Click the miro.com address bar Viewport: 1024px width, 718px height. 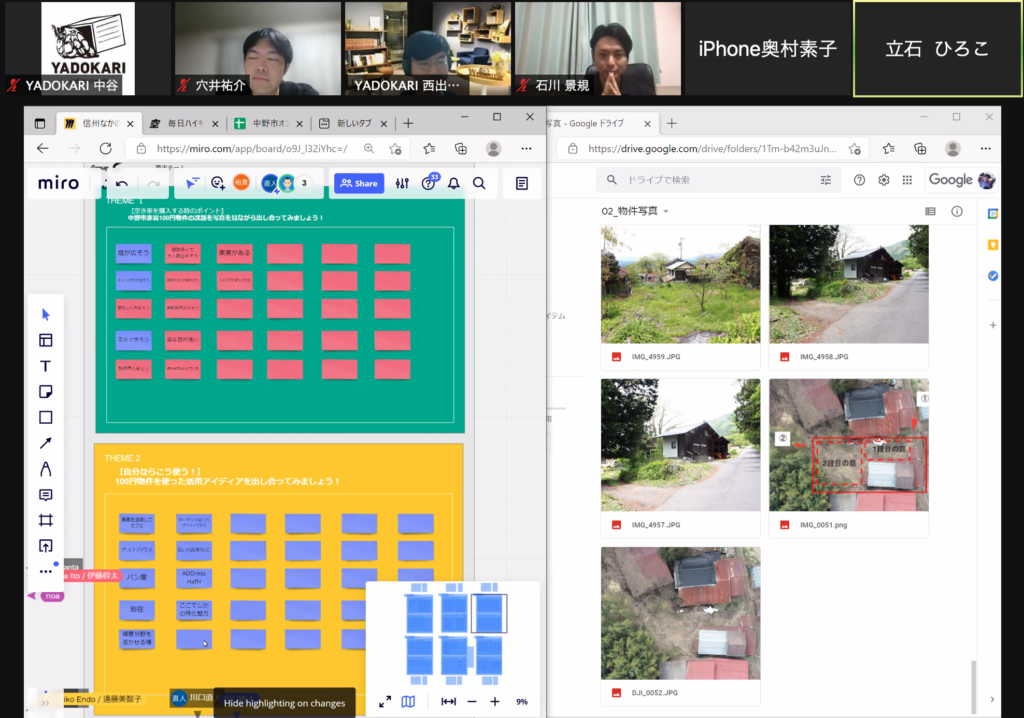tap(251, 148)
